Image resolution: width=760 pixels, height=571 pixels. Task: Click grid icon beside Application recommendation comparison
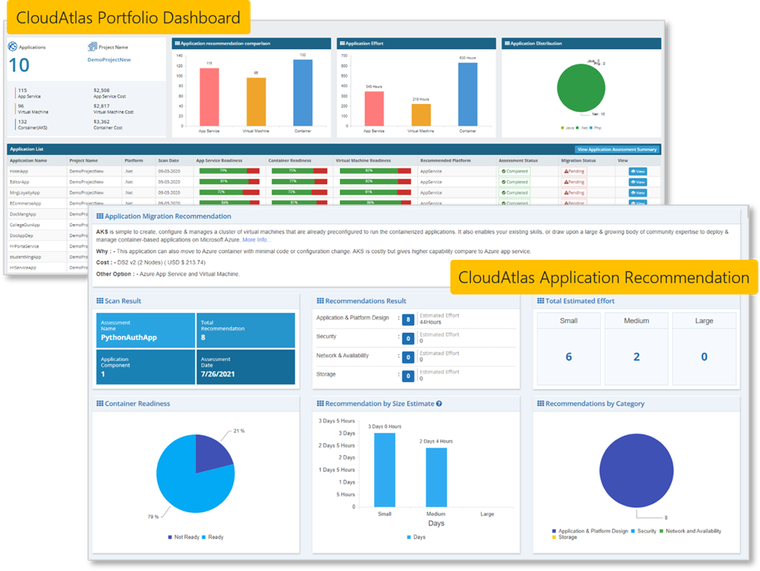click(177, 43)
